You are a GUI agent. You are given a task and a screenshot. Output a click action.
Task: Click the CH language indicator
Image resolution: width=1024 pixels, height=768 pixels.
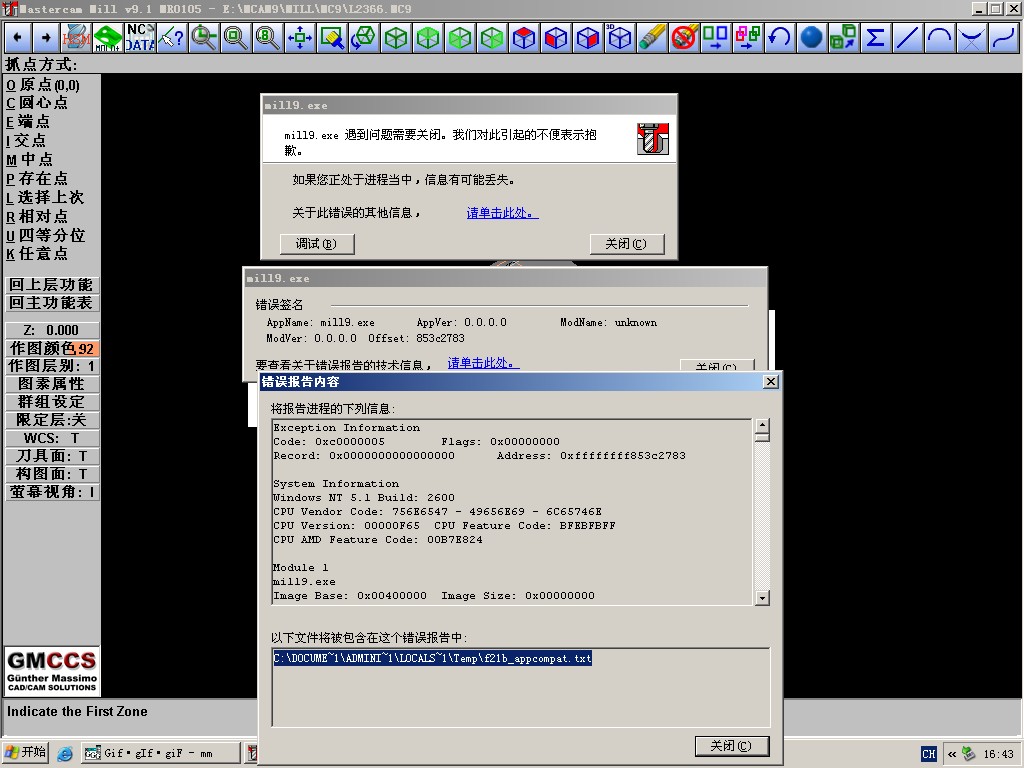coord(929,754)
